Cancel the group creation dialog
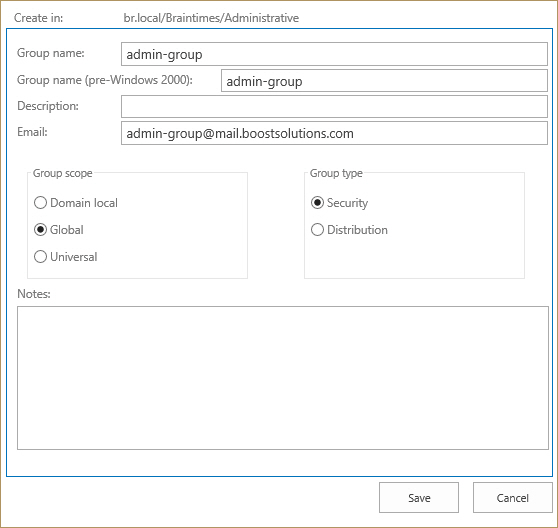 (512, 497)
